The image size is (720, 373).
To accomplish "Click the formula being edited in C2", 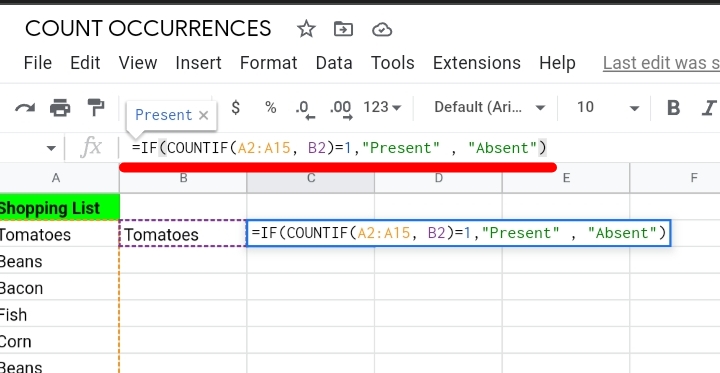I will 458,233.
